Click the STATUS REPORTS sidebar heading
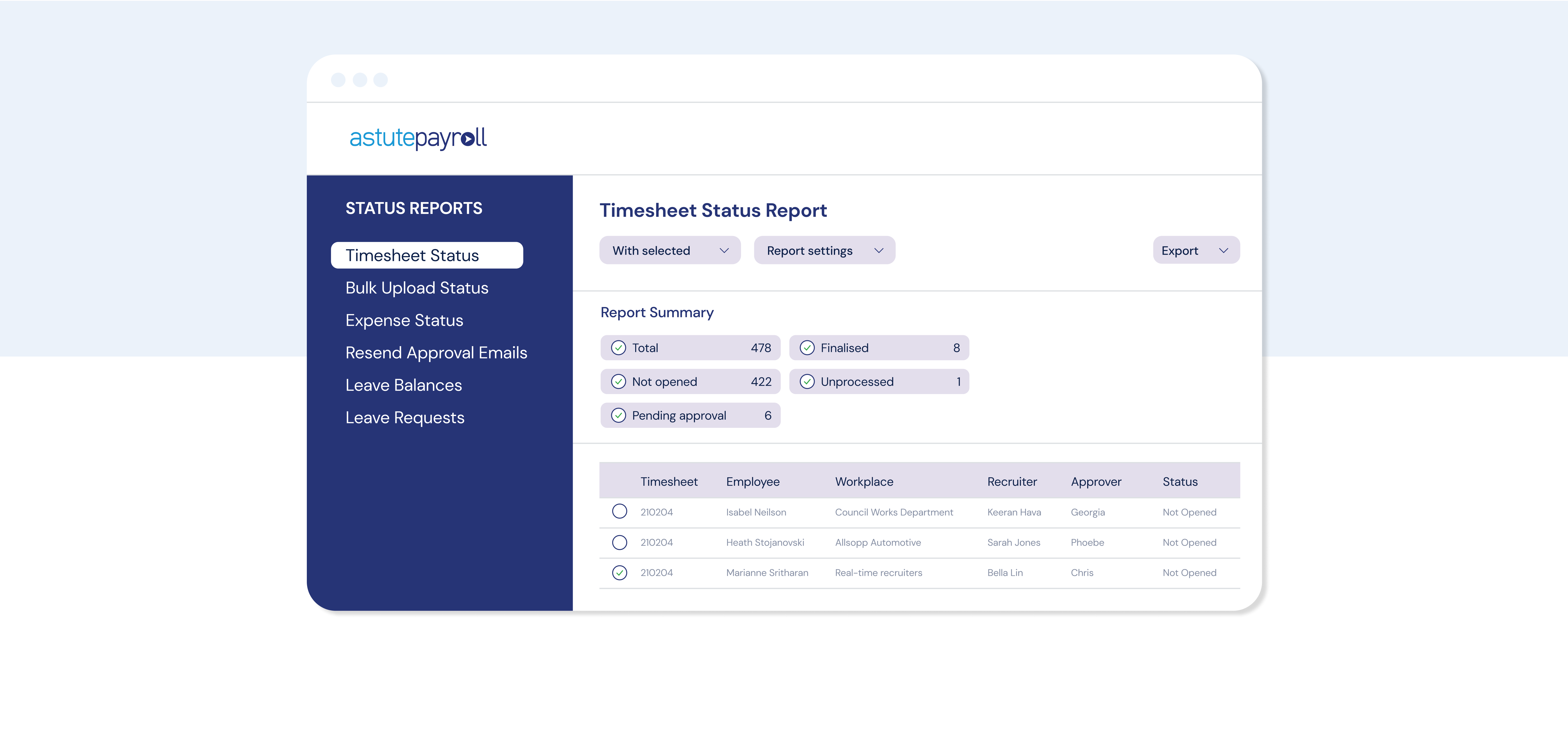Viewport: 1568px width, 735px height. pos(414,208)
